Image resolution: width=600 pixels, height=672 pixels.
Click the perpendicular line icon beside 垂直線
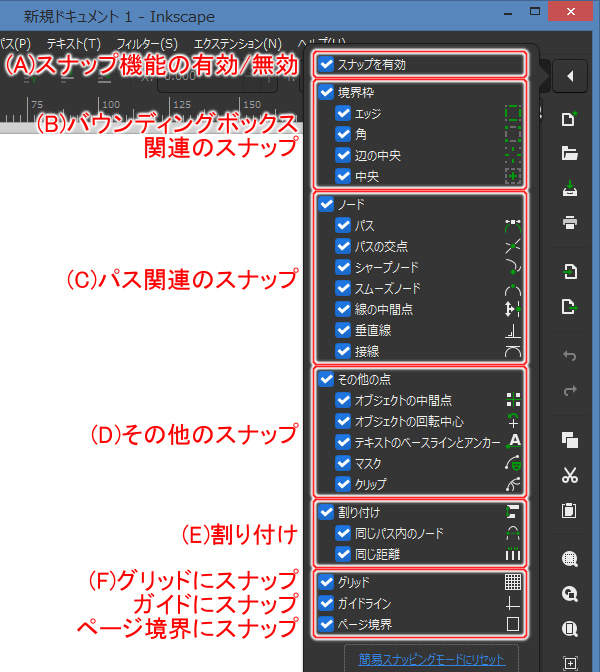513,330
